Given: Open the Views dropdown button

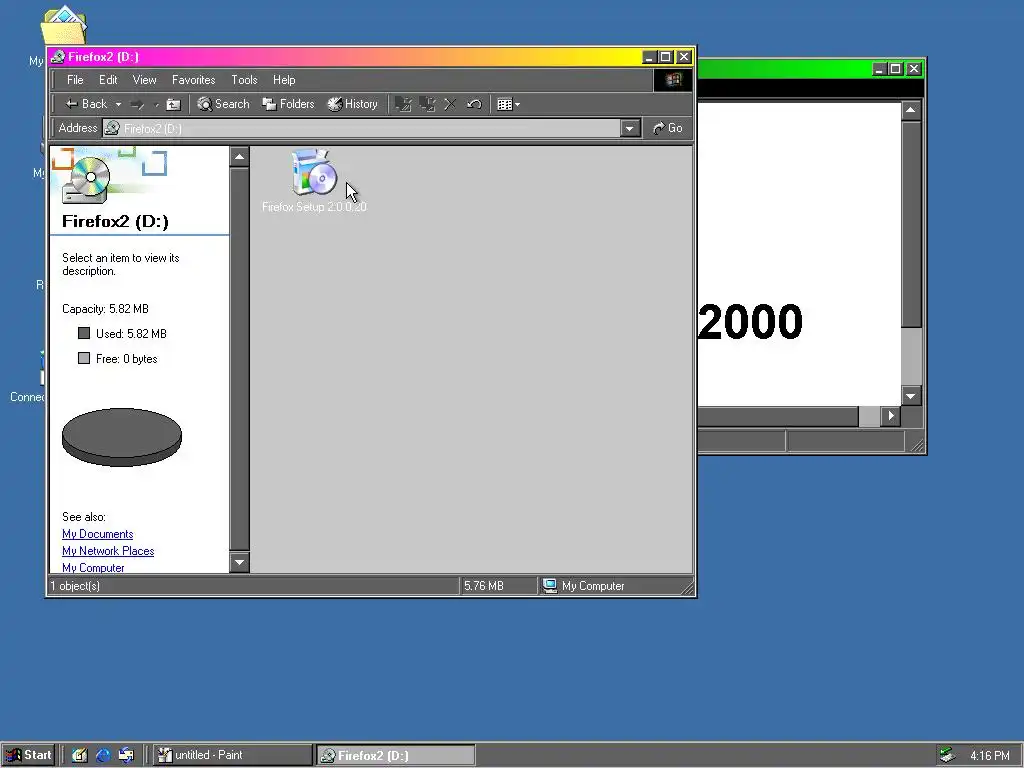Looking at the screenshot, I should pos(508,104).
